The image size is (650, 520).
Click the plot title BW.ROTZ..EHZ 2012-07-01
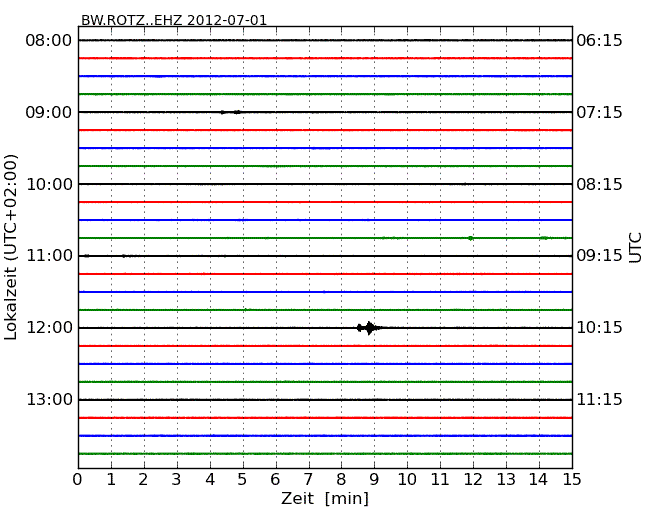click(x=174, y=20)
